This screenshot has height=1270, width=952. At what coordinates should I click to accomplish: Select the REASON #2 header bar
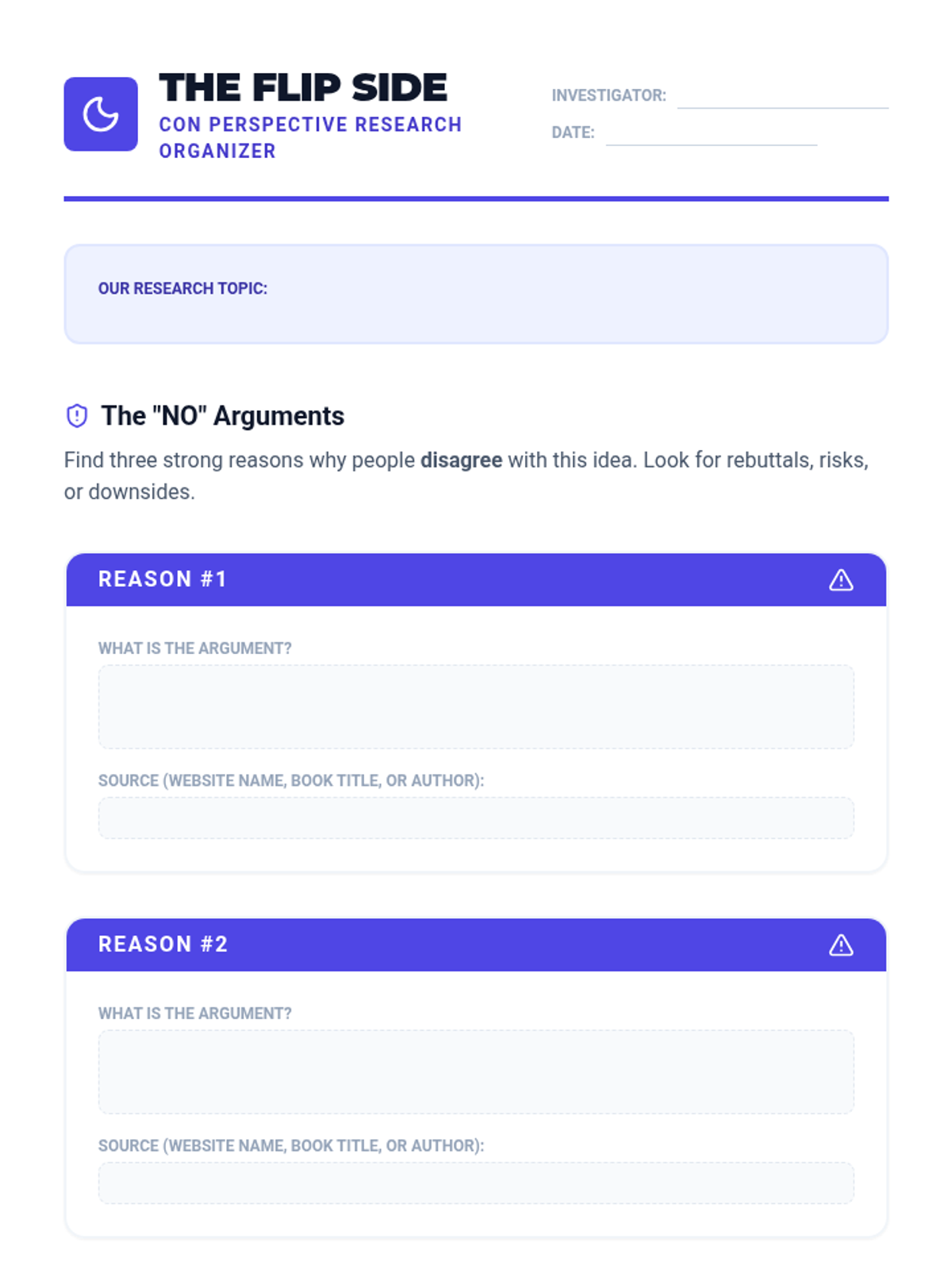(476, 945)
